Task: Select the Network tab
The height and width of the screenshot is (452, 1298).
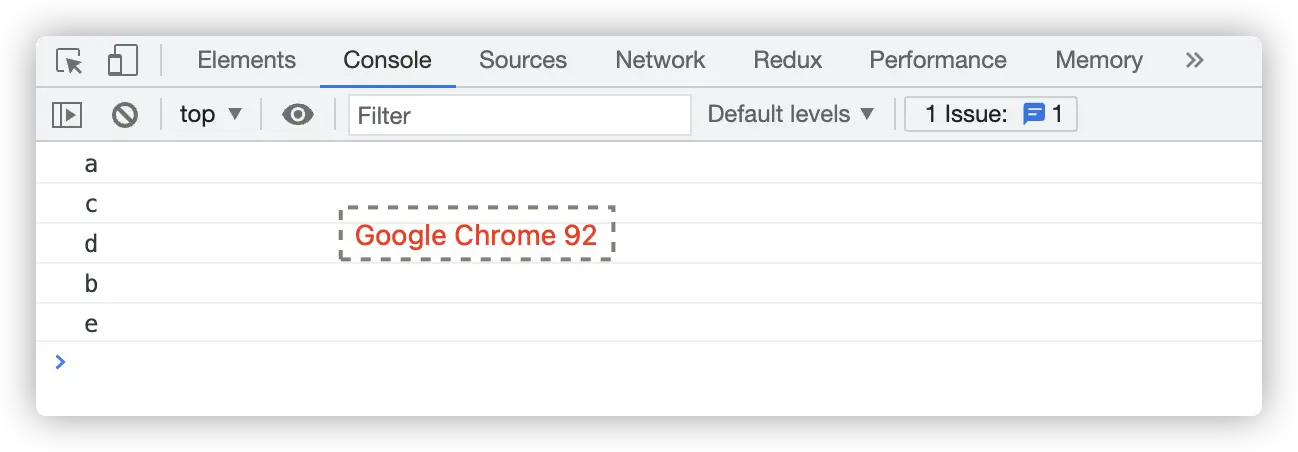Action: pos(660,60)
